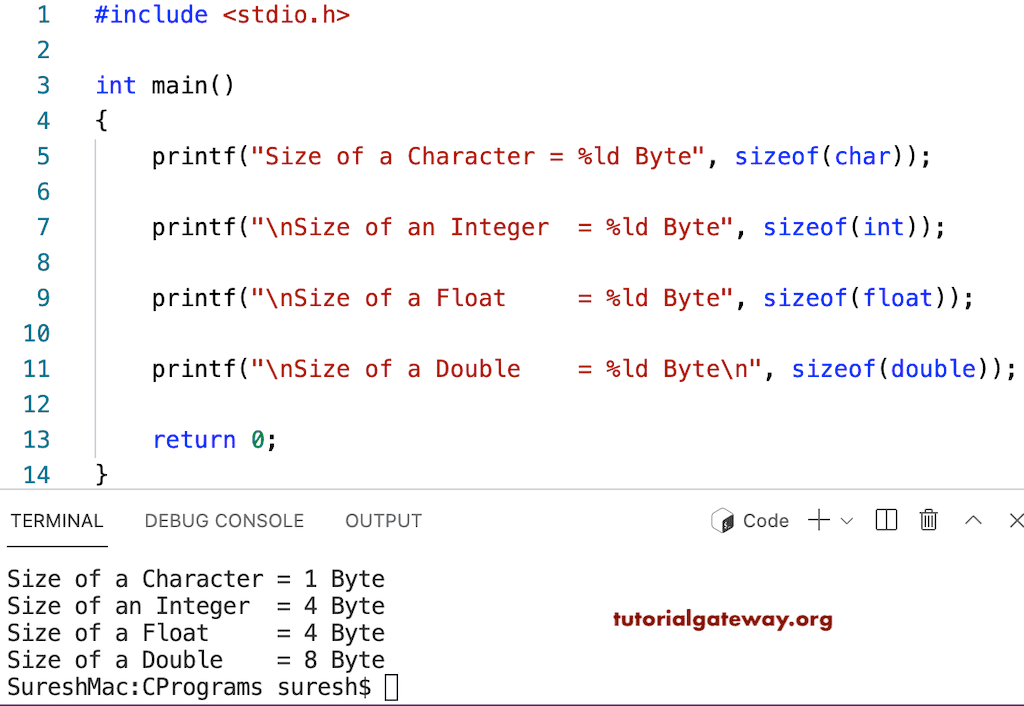Switch to the OUTPUT tab

pos(383,521)
